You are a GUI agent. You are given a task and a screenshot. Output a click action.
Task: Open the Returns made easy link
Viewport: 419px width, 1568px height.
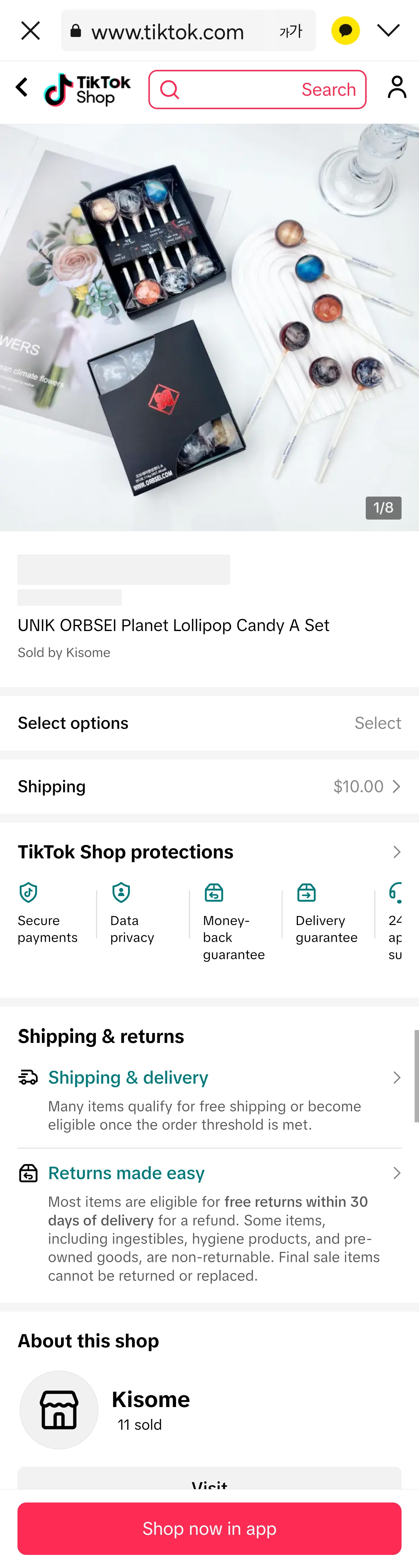[x=127, y=1173]
